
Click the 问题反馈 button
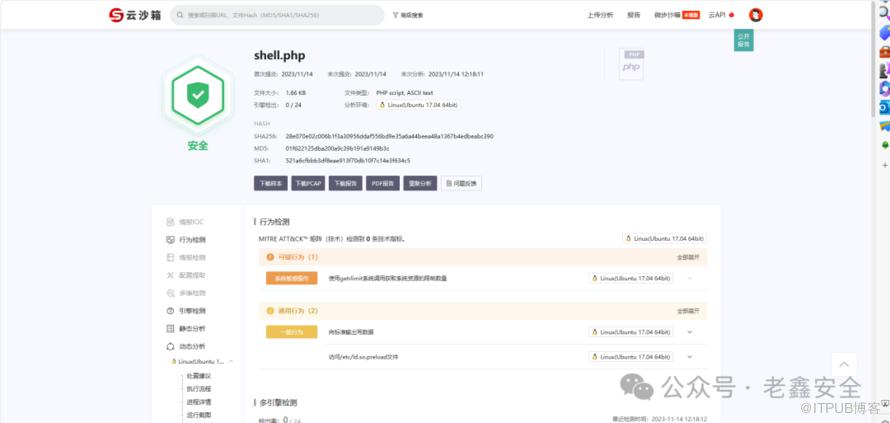(x=461, y=183)
